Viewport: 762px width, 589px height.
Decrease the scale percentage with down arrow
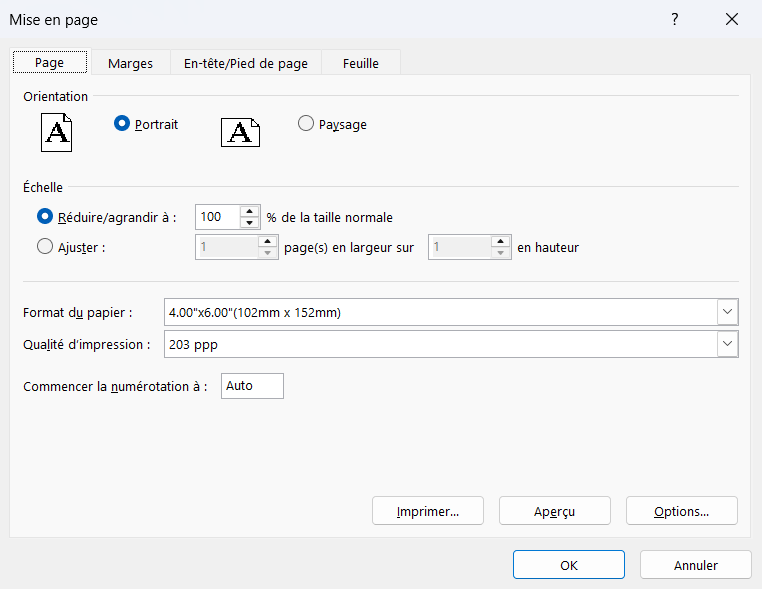pos(249,223)
